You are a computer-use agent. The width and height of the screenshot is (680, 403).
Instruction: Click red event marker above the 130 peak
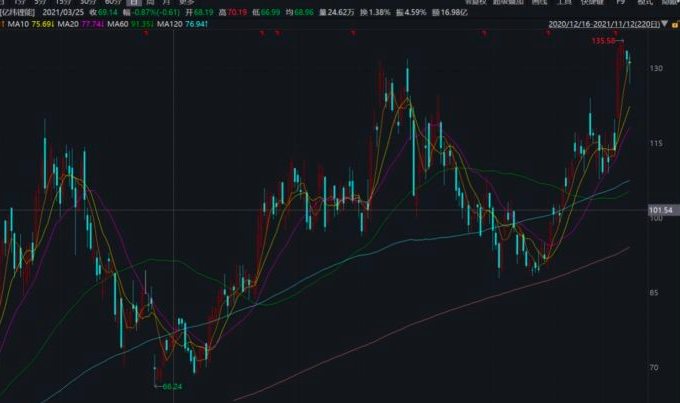353,33
